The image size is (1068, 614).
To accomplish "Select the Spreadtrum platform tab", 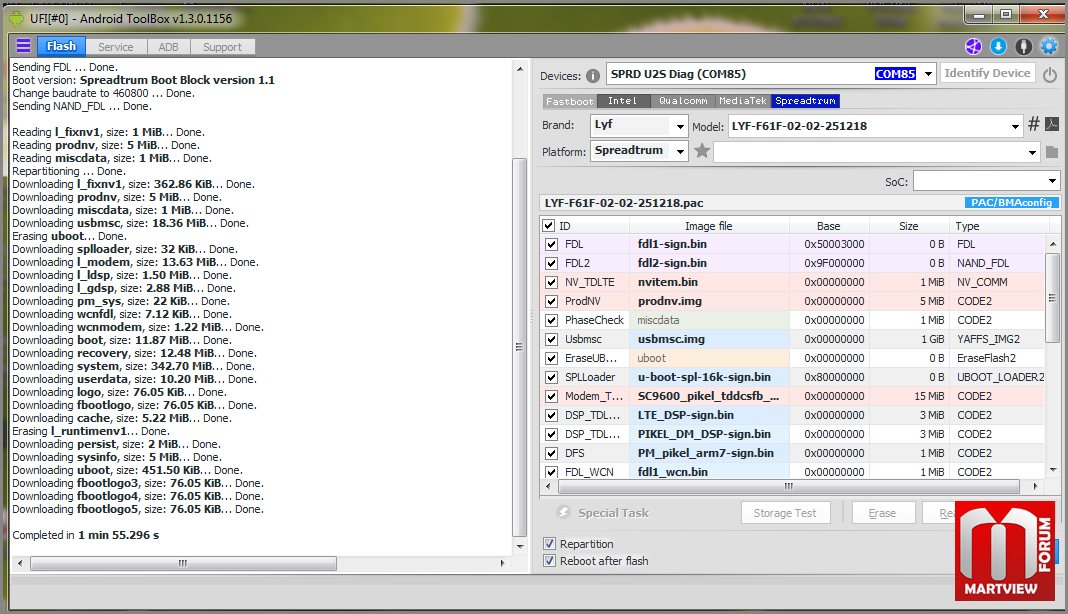I will [805, 101].
